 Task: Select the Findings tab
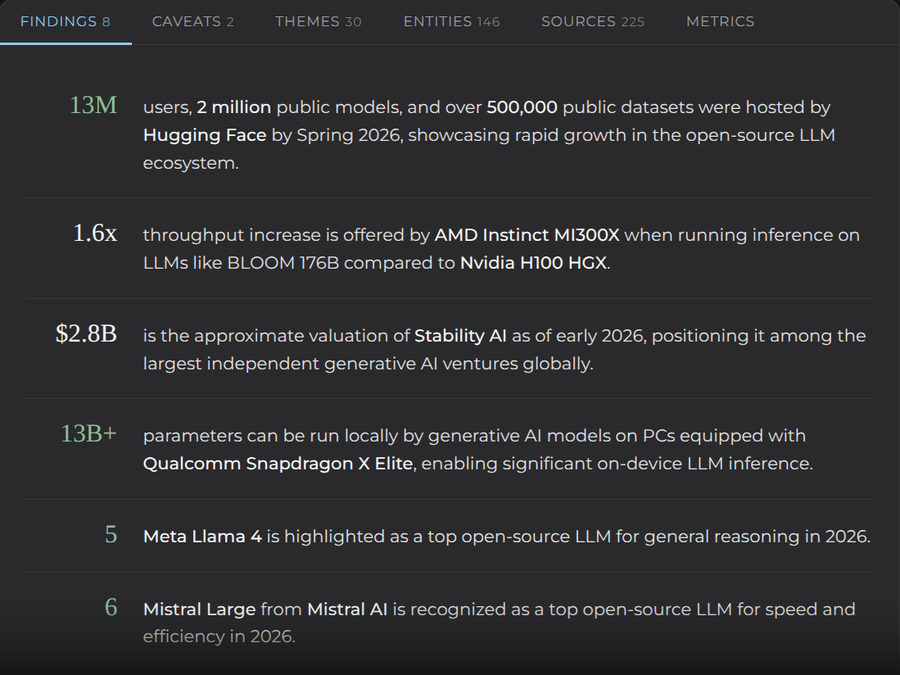65,22
